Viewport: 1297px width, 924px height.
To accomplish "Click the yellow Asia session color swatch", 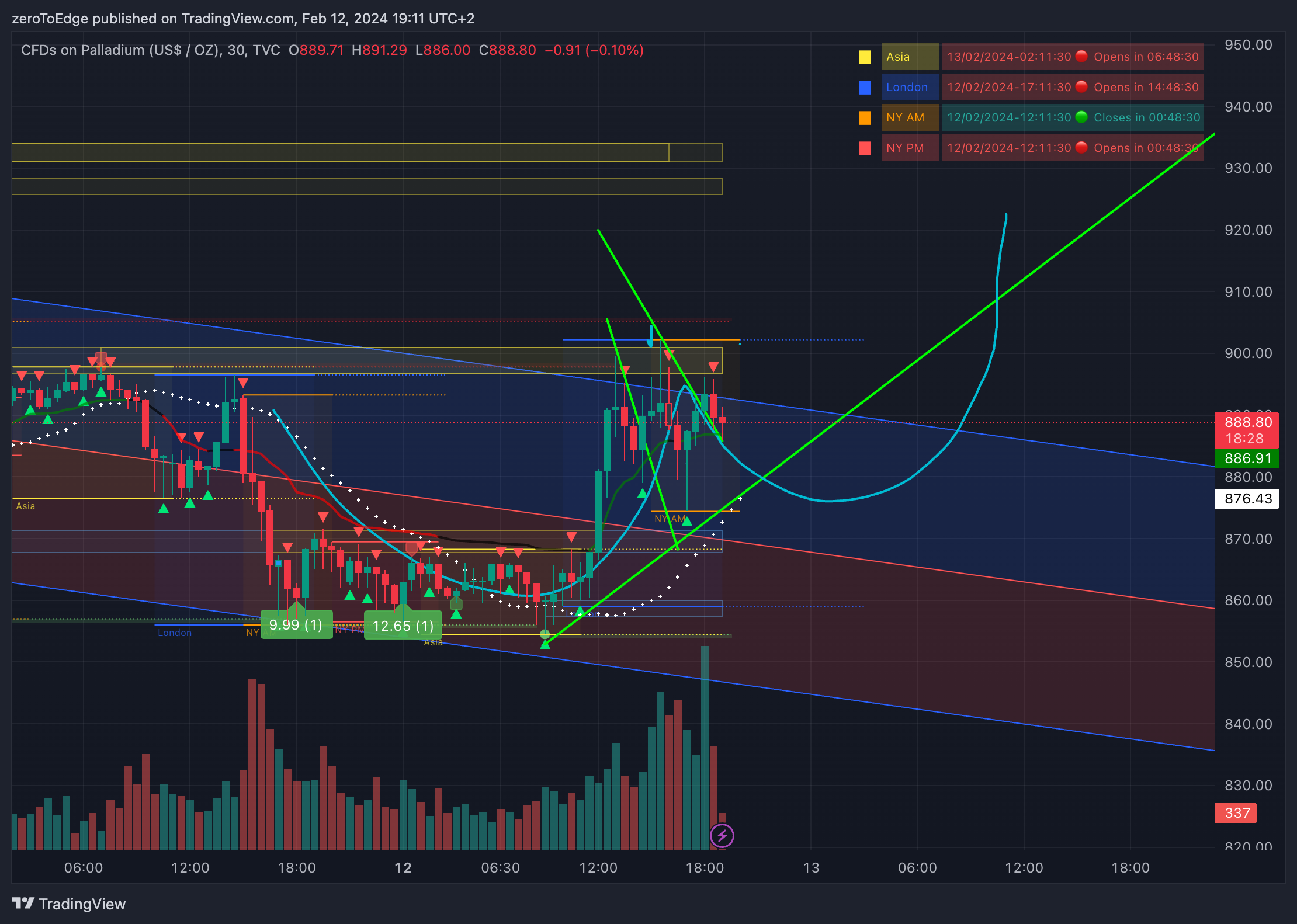I will [865, 57].
